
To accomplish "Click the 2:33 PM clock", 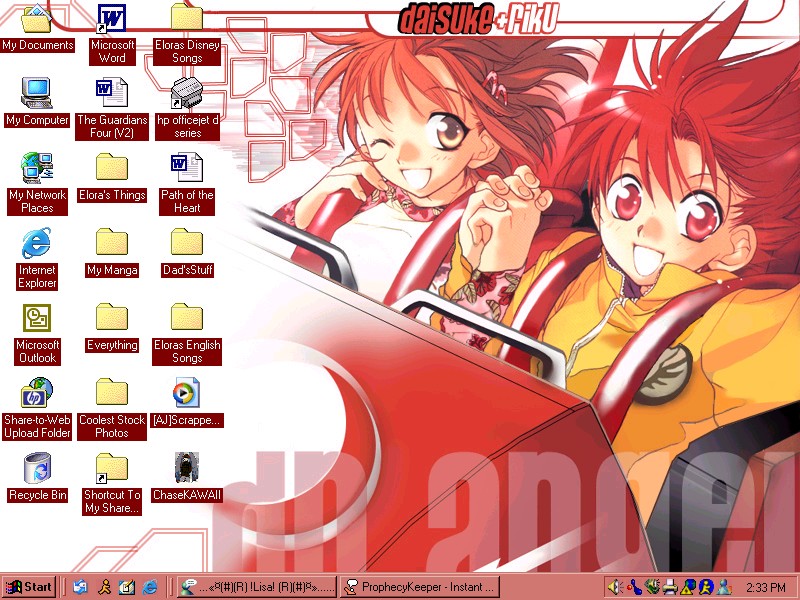I will click(x=766, y=588).
